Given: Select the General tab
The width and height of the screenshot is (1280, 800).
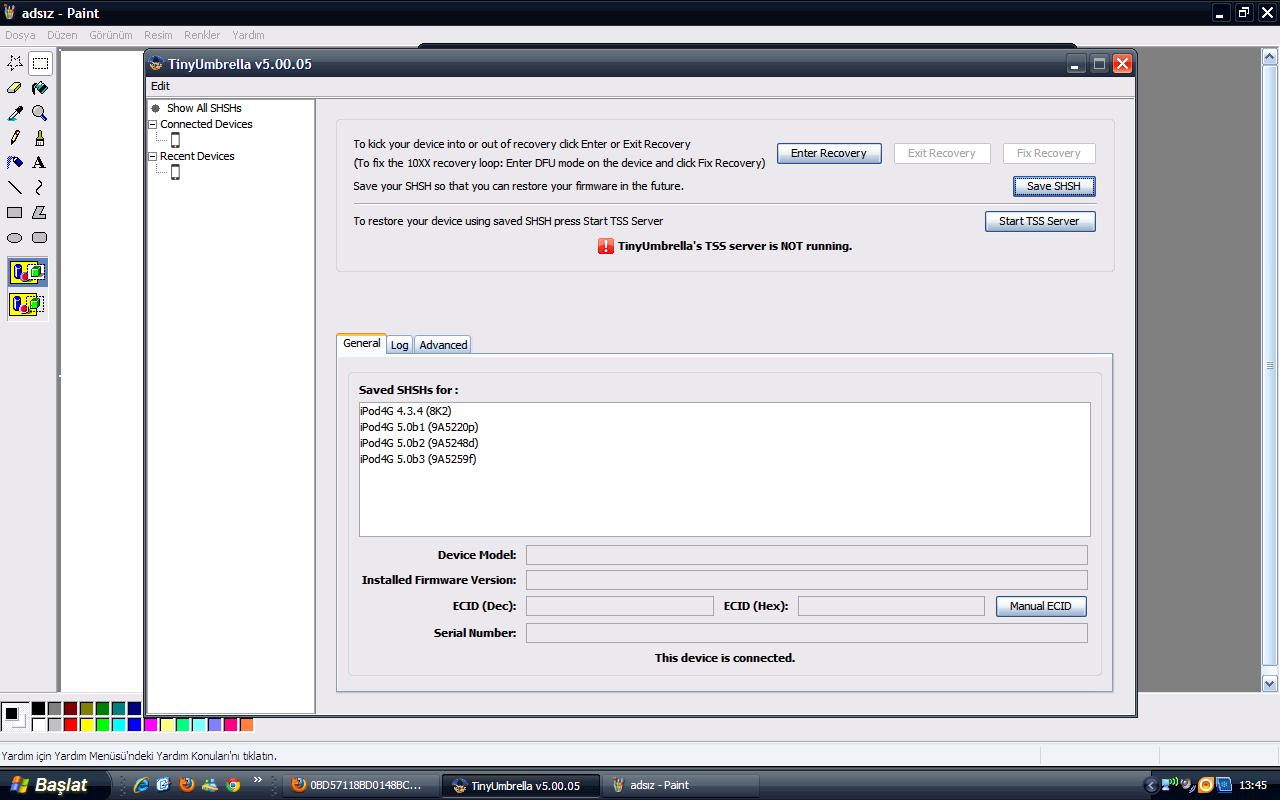Looking at the screenshot, I should click(x=361, y=343).
